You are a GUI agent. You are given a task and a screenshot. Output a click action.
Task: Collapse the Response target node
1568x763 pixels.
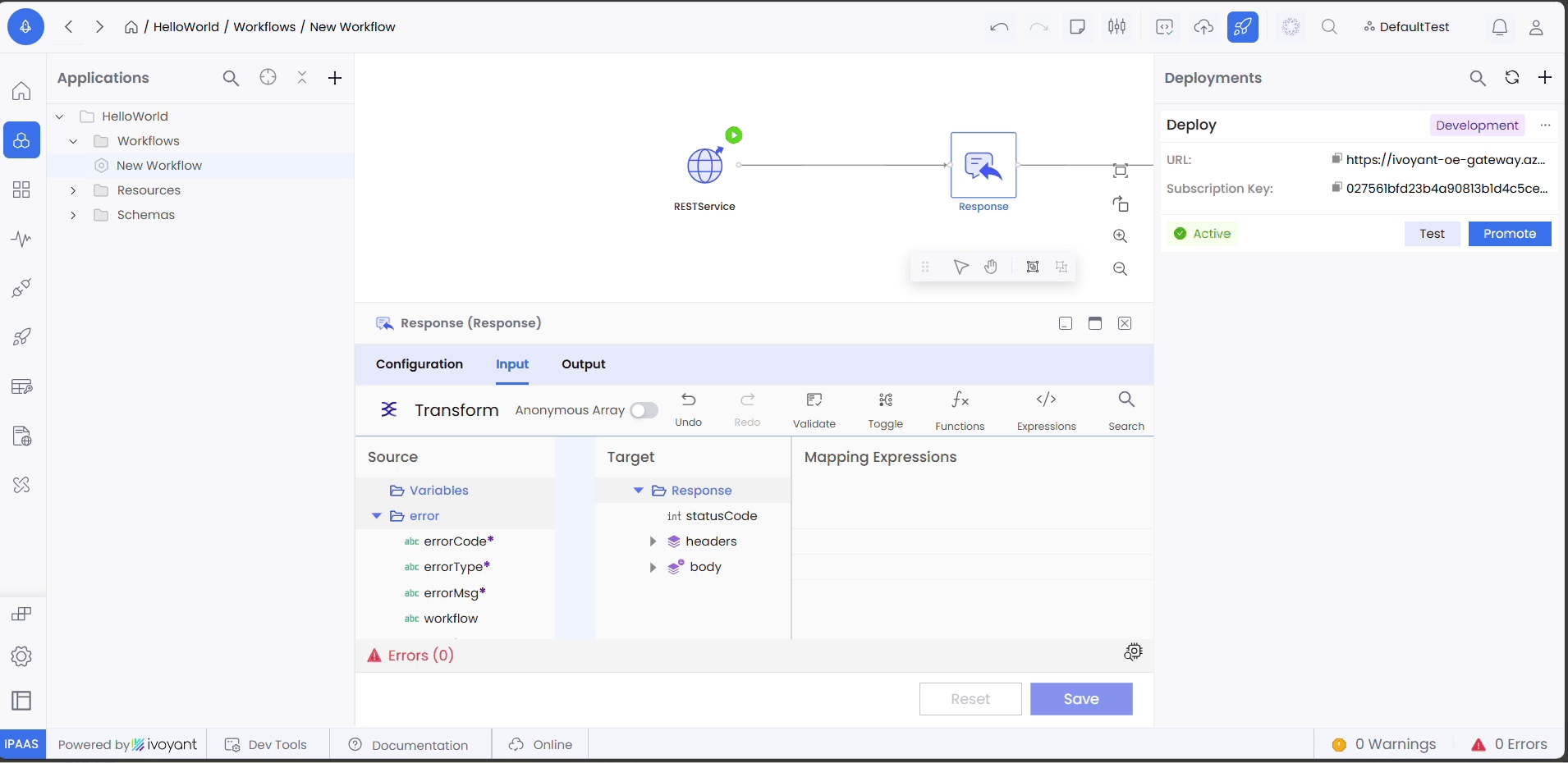638,491
